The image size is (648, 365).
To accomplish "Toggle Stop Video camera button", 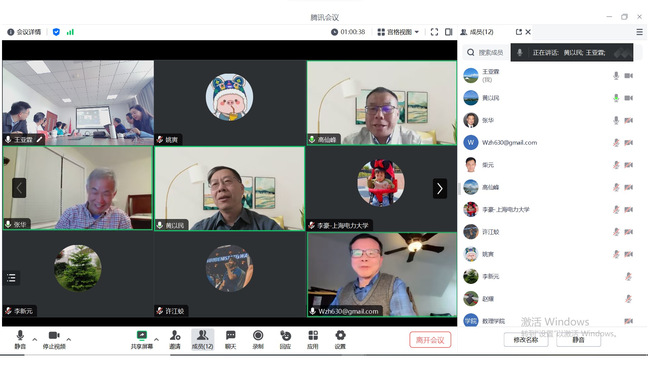I will click(x=54, y=339).
